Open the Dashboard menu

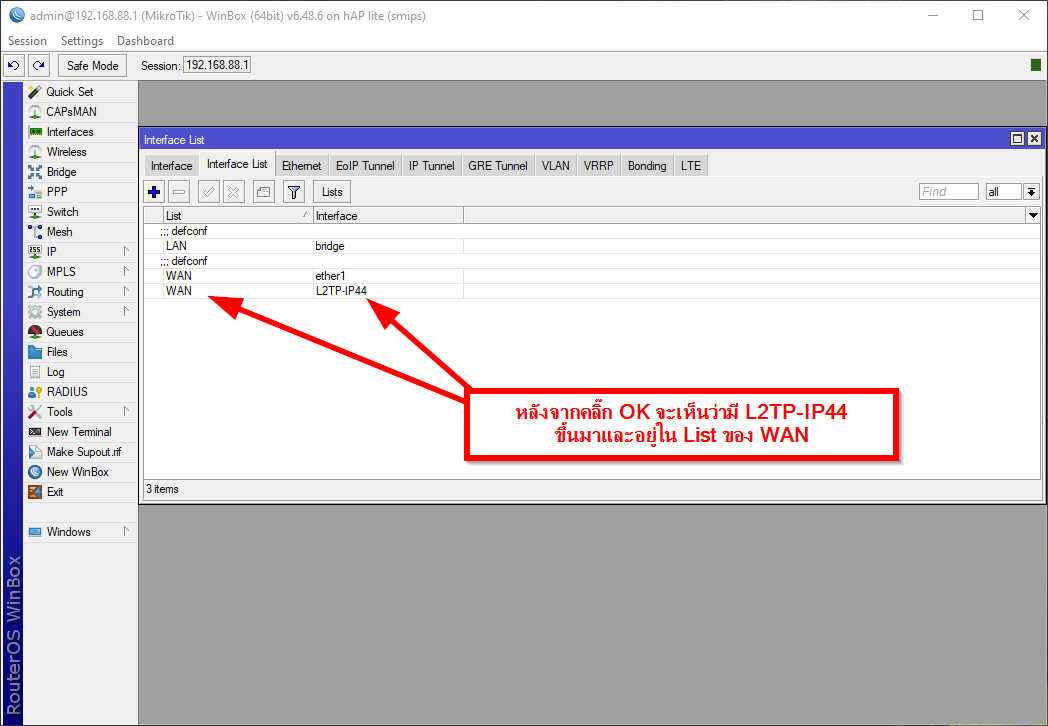145,41
